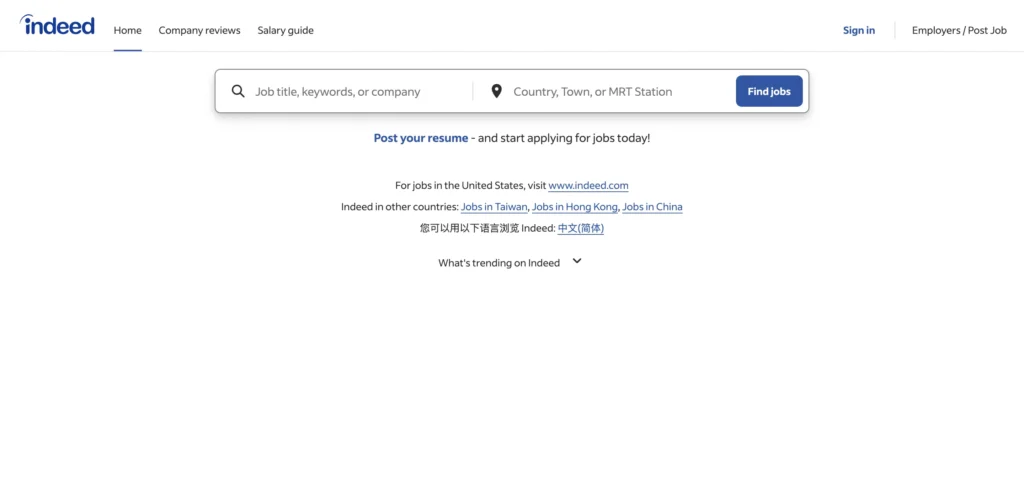Open Jobs in Hong Kong link
Image resolution: width=1024 pixels, height=498 pixels.
pos(575,207)
